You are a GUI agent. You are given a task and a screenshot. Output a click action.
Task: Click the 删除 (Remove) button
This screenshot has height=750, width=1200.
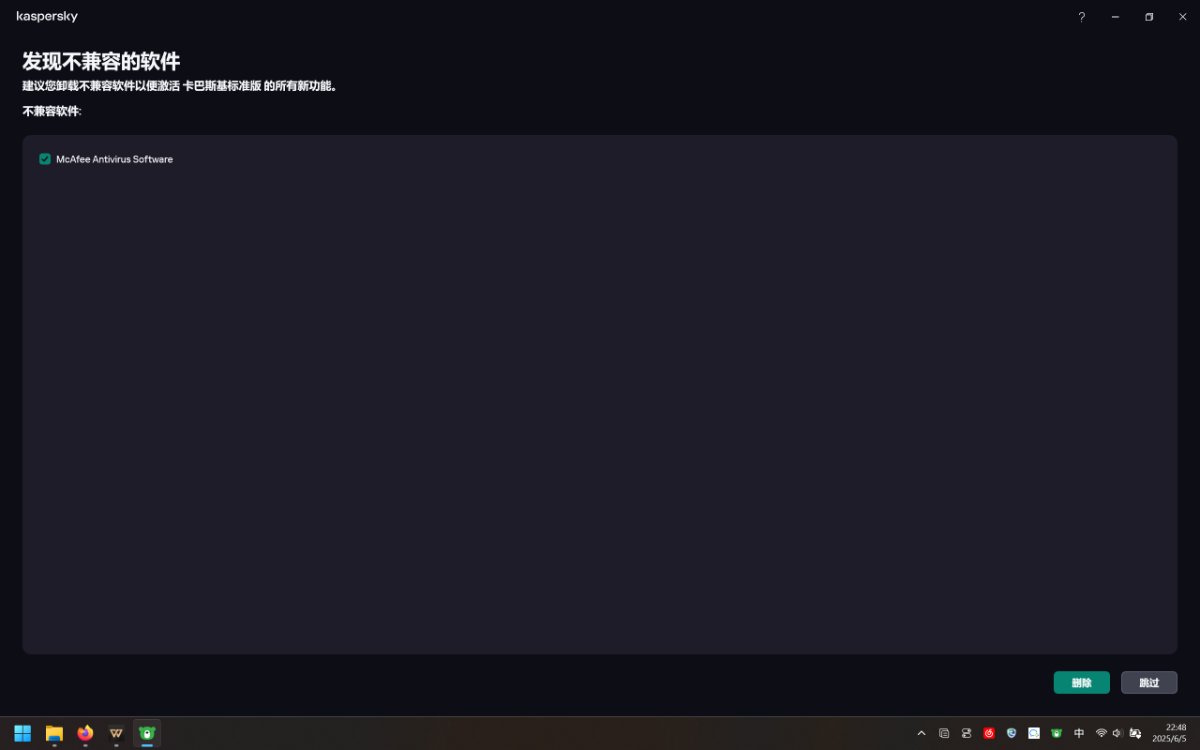click(1081, 683)
